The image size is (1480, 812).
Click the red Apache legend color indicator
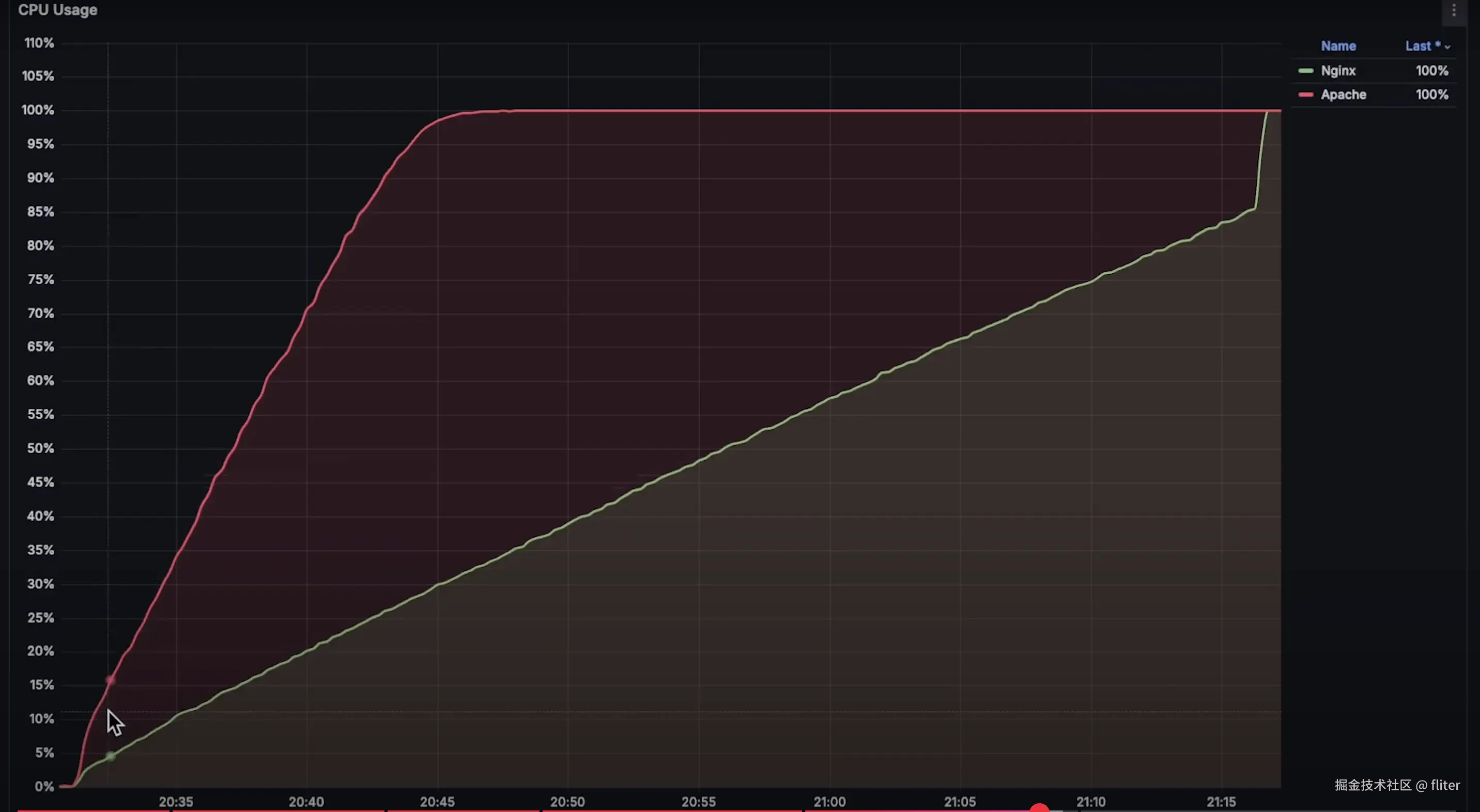click(x=1305, y=95)
